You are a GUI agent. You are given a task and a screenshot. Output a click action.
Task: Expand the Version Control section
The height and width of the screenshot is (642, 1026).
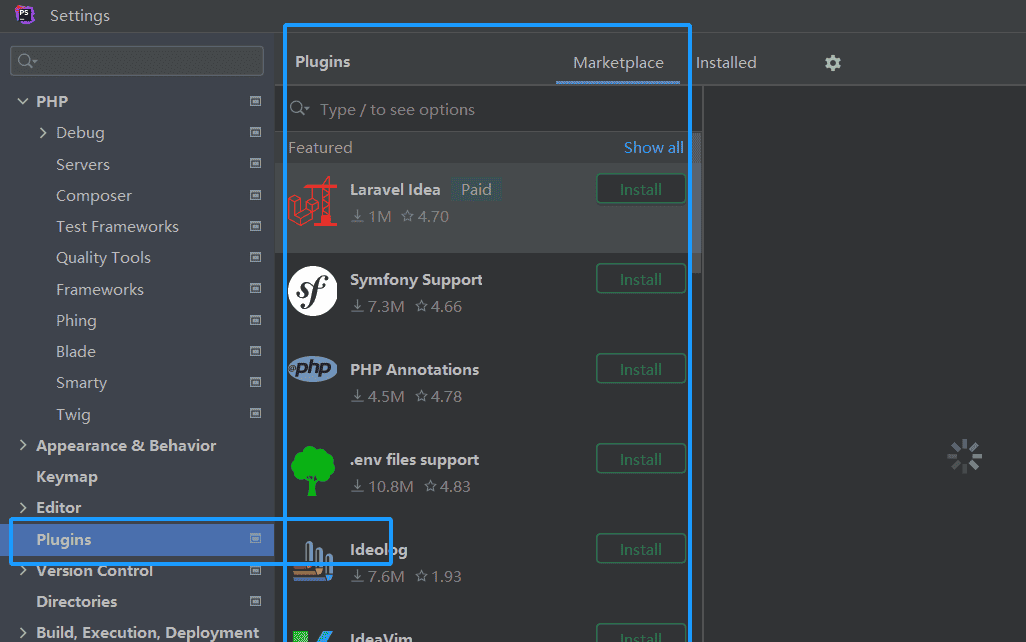tap(22, 570)
